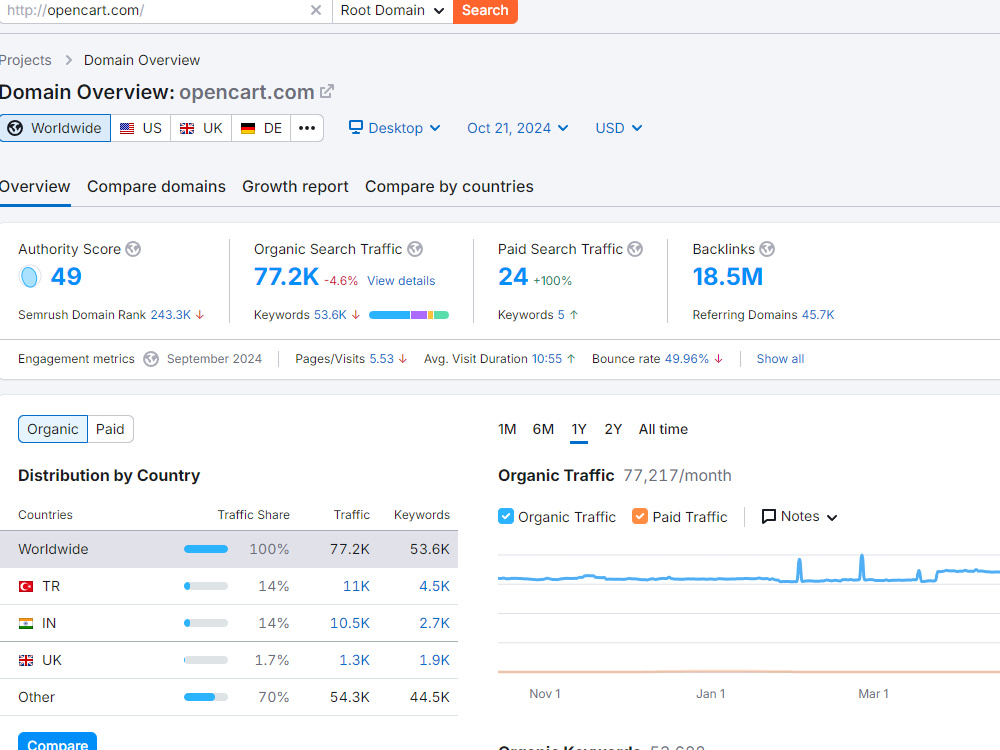Select the UK database button in the region bar
This screenshot has height=750, width=1000.
point(201,128)
